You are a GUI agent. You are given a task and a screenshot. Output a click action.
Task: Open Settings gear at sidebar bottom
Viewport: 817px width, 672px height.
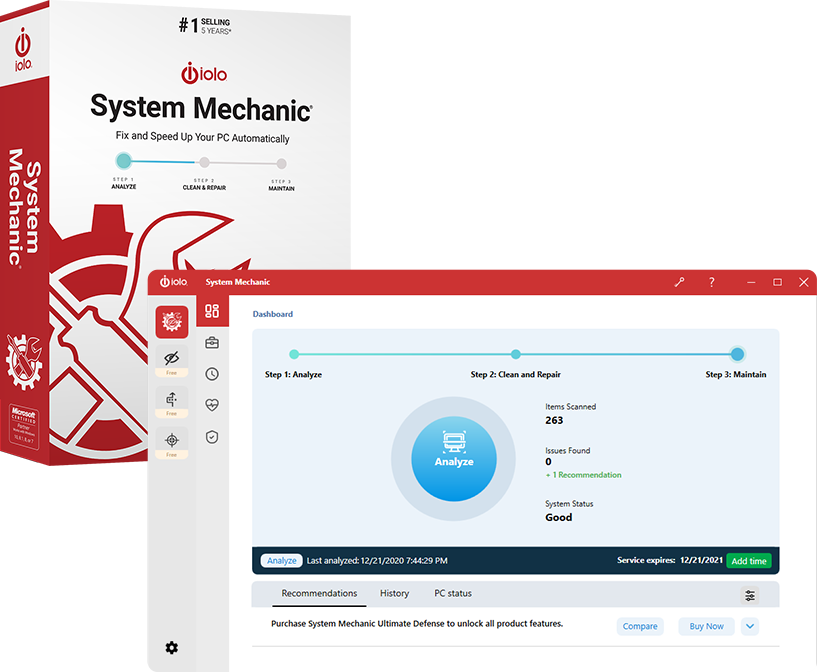171,648
